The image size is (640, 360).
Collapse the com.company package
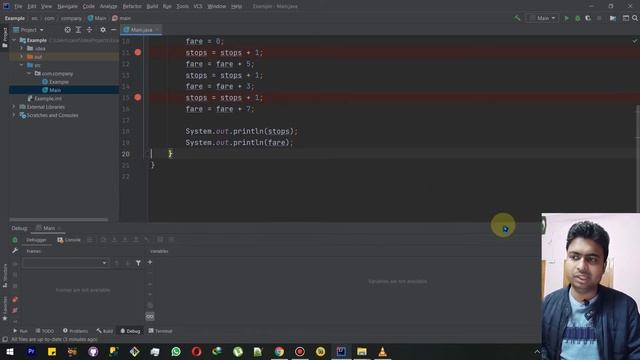coord(29,73)
